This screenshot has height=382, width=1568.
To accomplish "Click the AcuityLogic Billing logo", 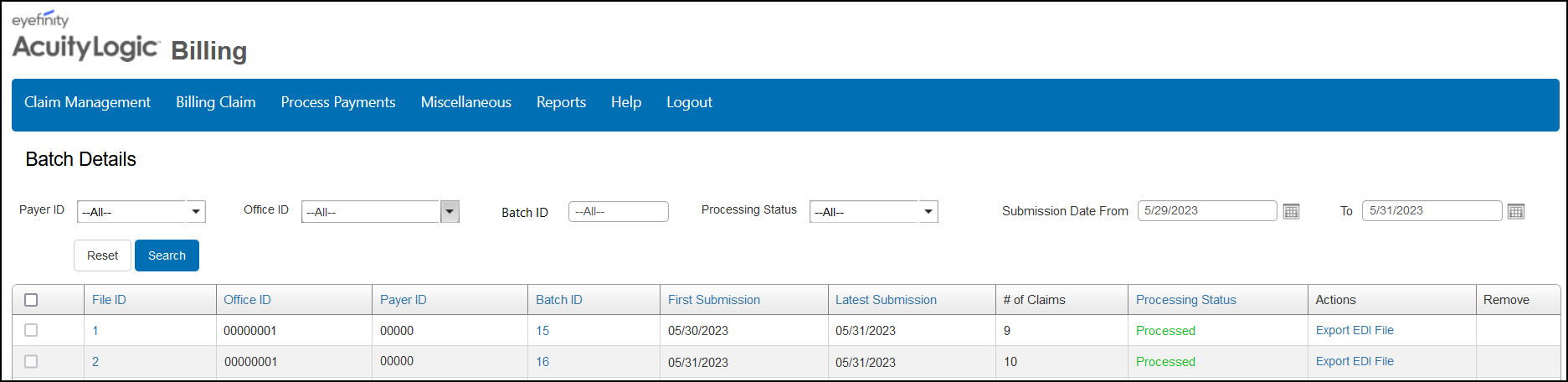I will tap(130, 39).
